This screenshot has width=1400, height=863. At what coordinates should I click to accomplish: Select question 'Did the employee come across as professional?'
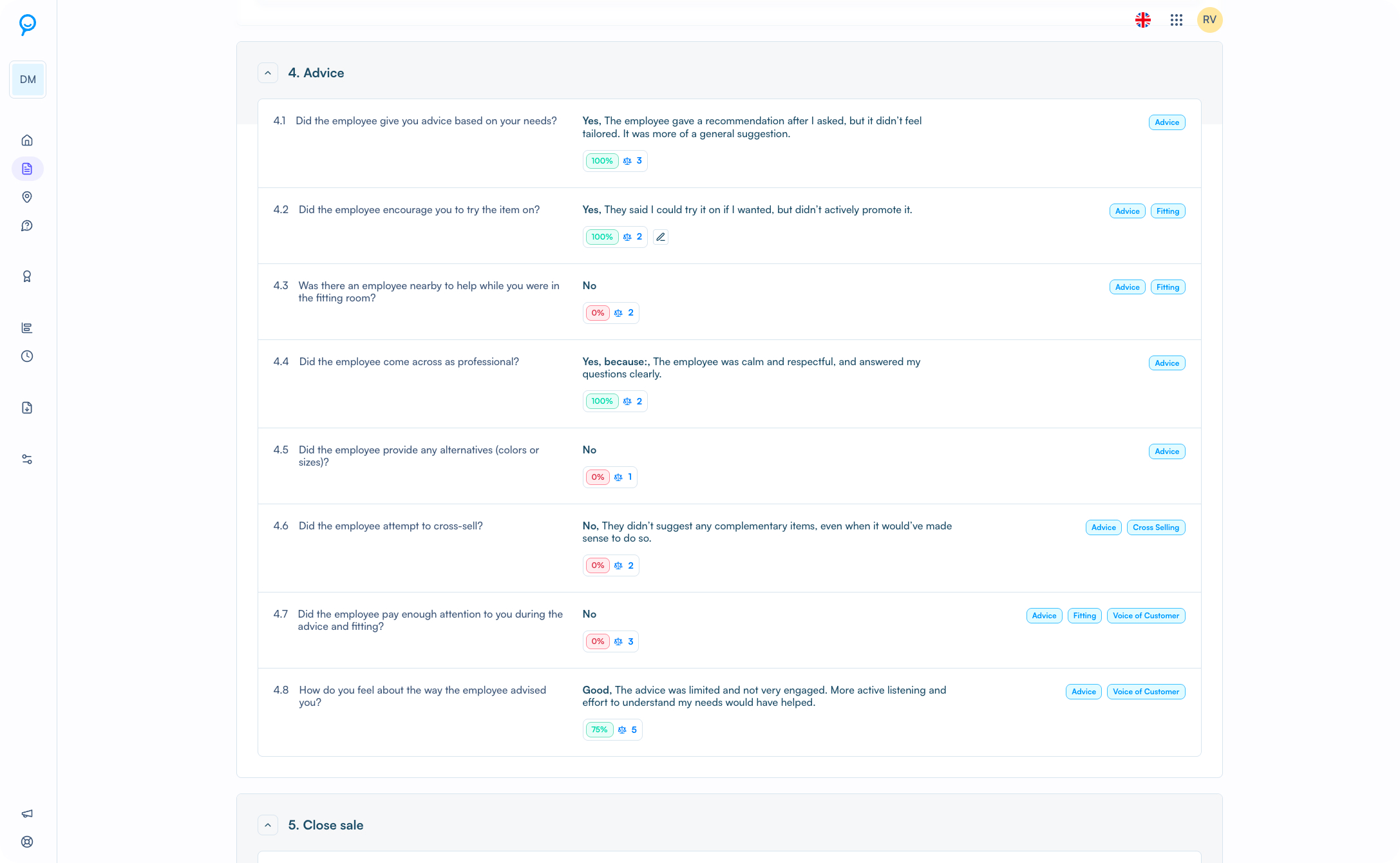[x=409, y=362]
